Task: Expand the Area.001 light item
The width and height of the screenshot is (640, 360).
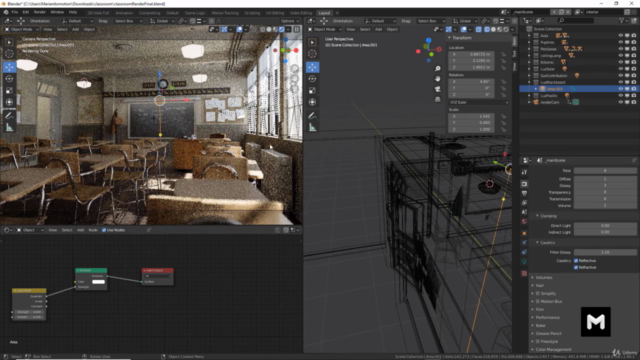Action: [536, 89]
